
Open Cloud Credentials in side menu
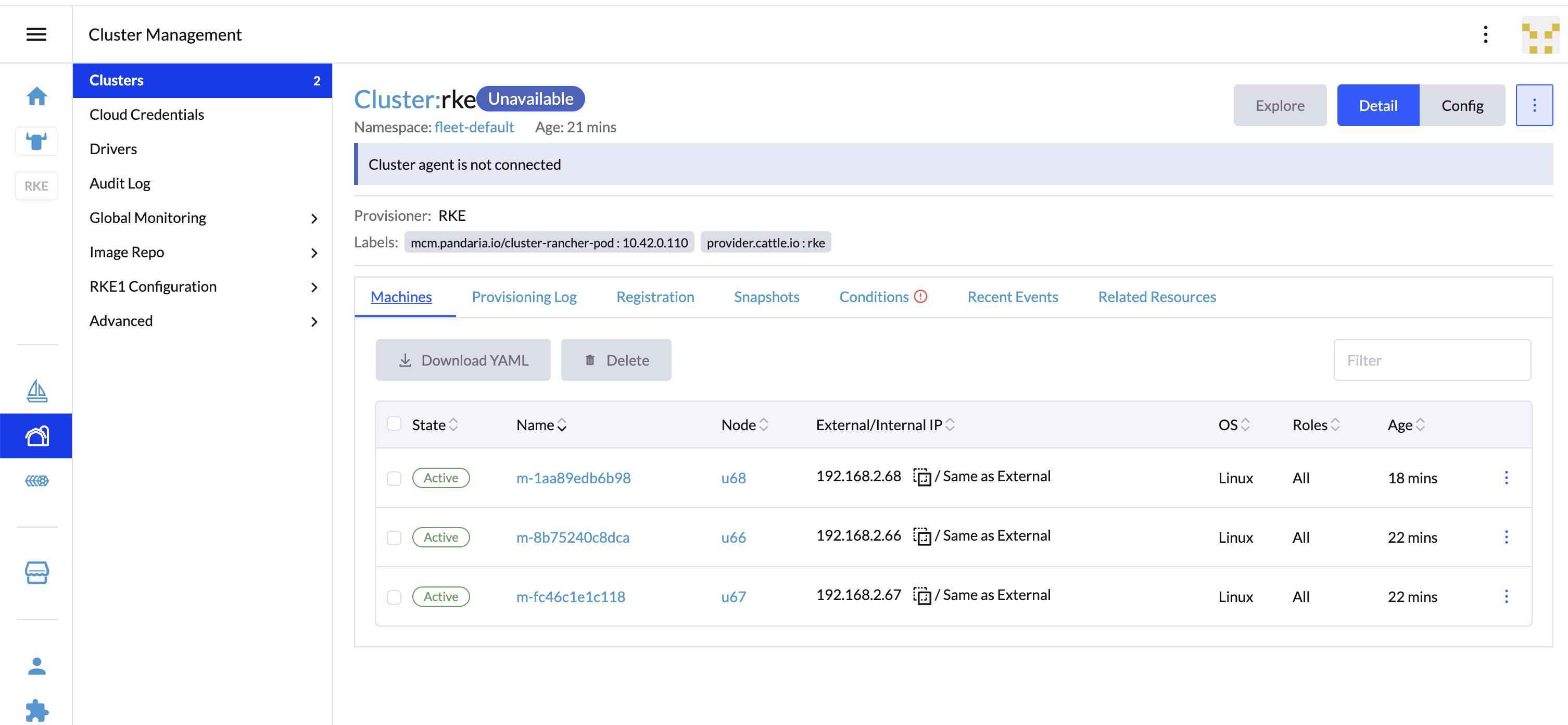pyautogui.click(x=203, y=115)
